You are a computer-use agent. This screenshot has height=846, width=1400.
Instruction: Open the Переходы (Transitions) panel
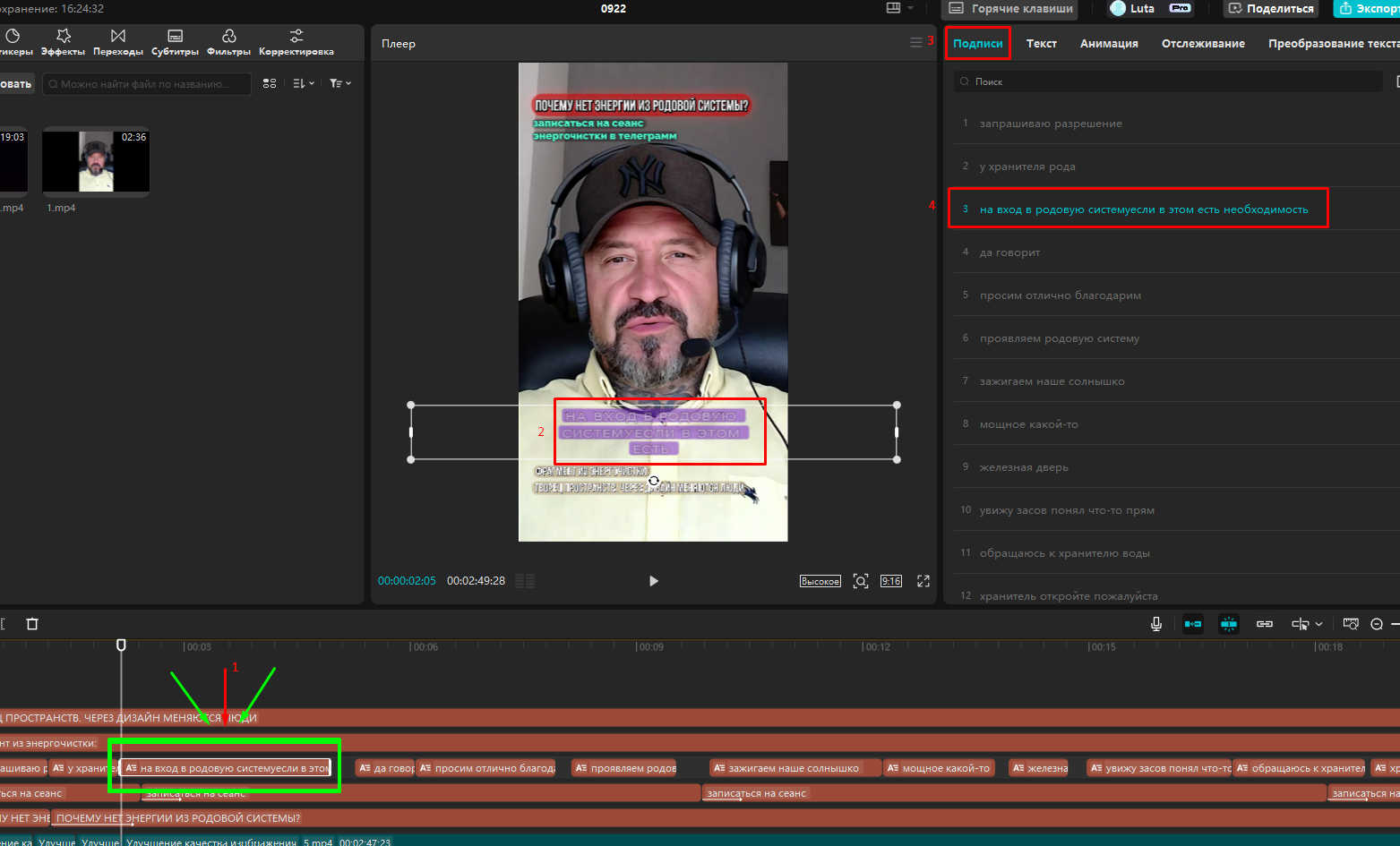coord(118,41)
